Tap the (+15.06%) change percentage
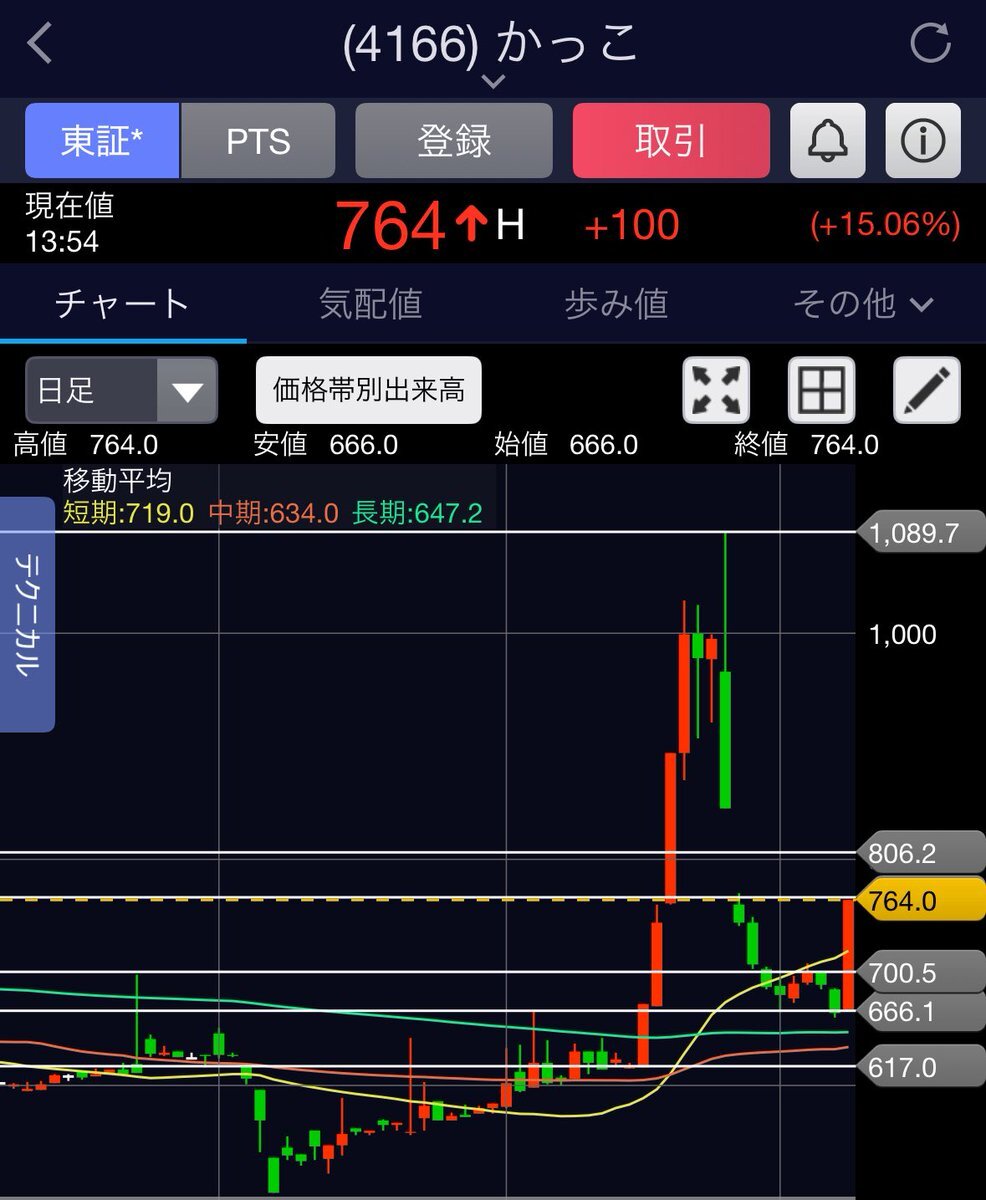986x1200 pixels. click(885, 225)
